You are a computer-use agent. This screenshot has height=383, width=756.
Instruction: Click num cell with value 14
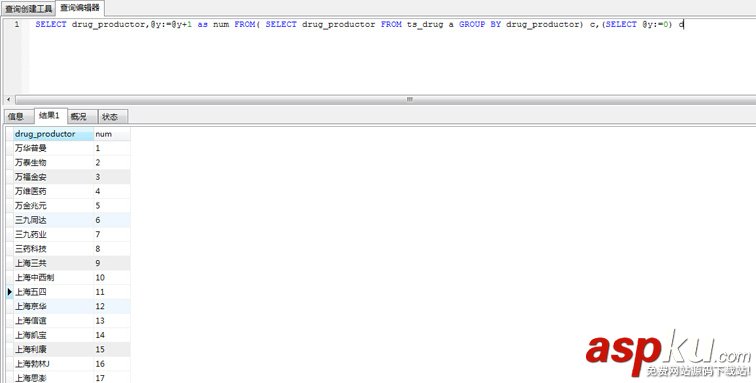click(x=112, y=335)
